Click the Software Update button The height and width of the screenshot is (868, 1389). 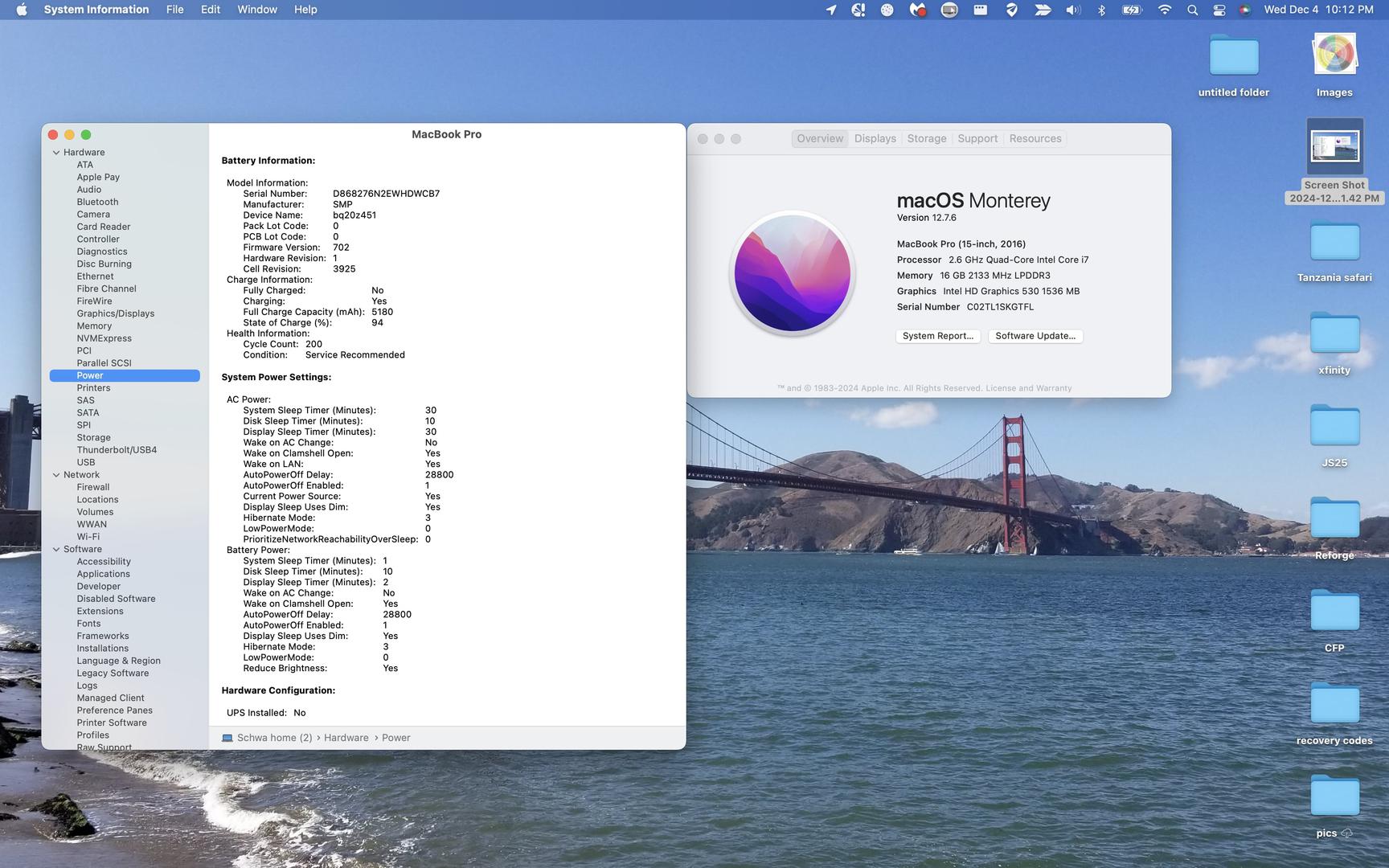[1035, 336]
